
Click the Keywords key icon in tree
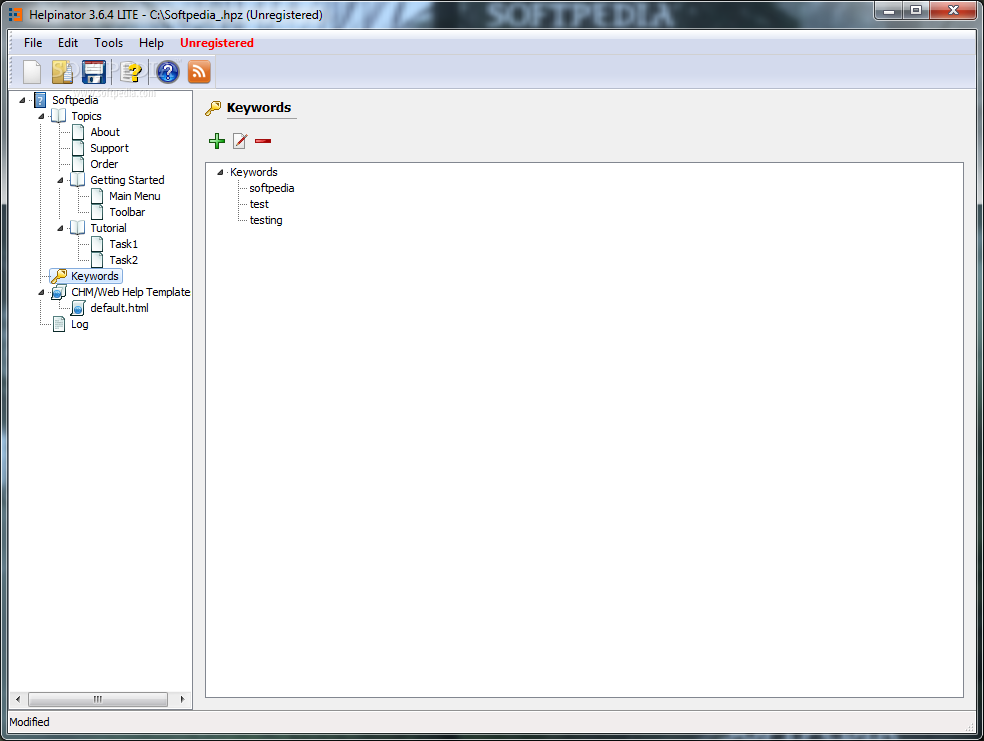click(59, 276)
